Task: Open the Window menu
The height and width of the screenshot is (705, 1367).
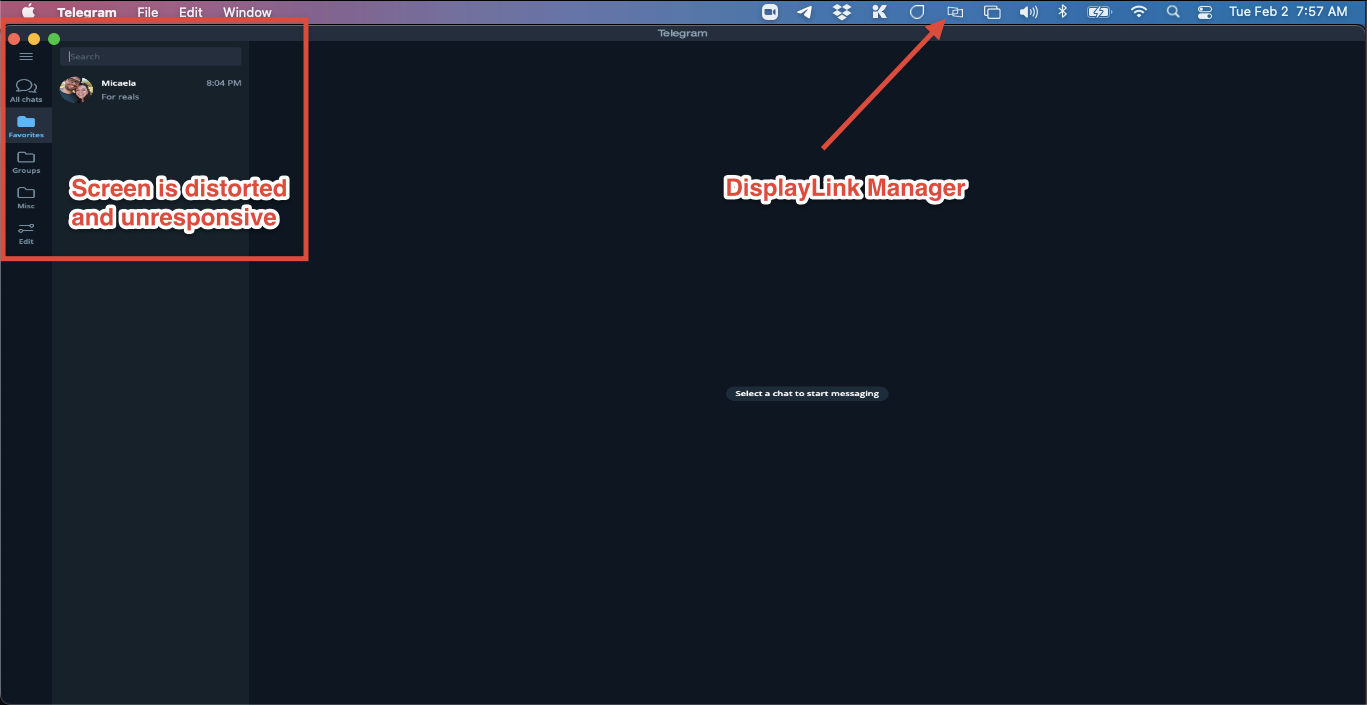Action: tap(246, 12)
